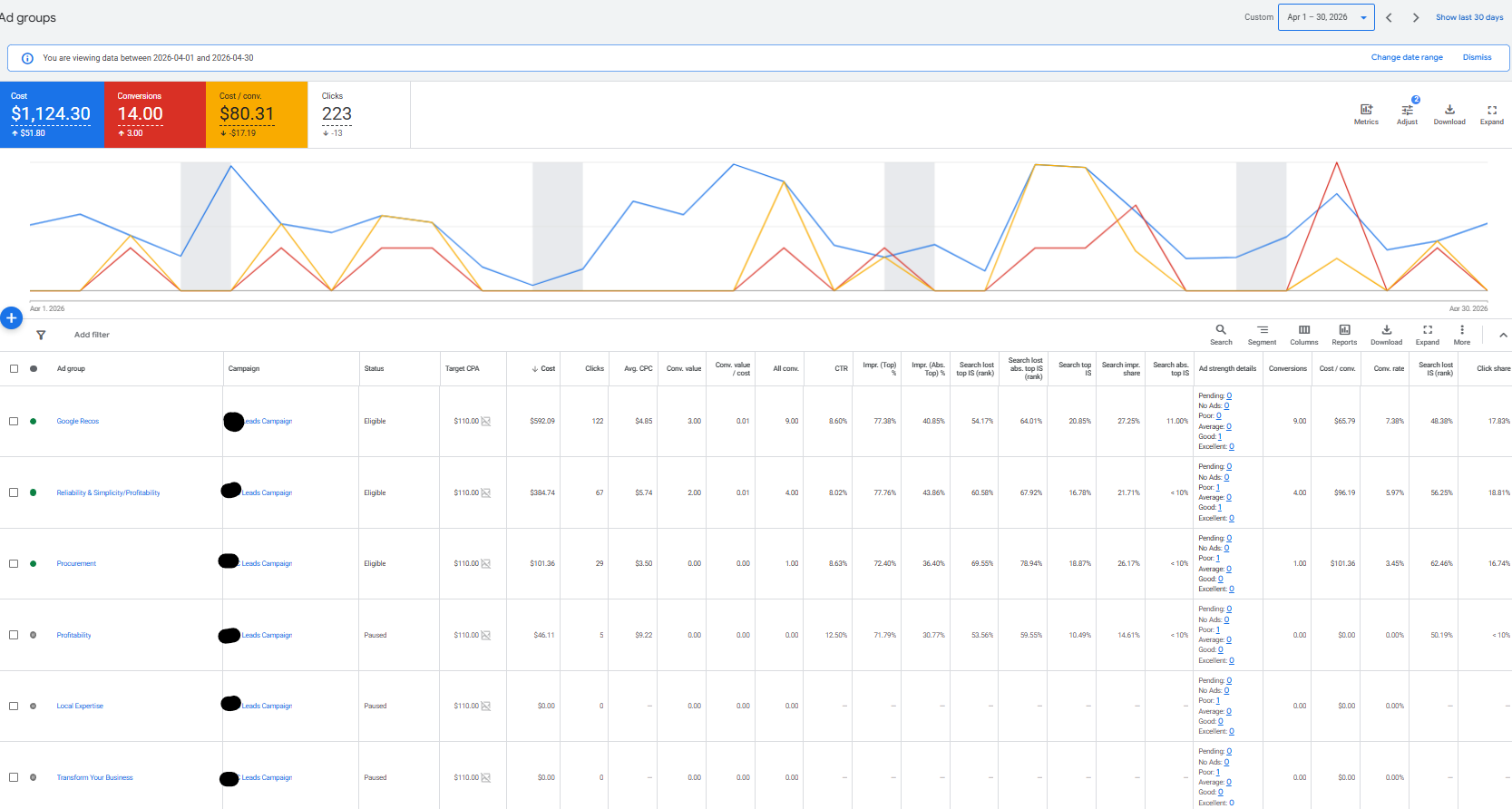Check the Profitability row checkbox
This screenshot has width=1512, height=809.
coord(14,635)
